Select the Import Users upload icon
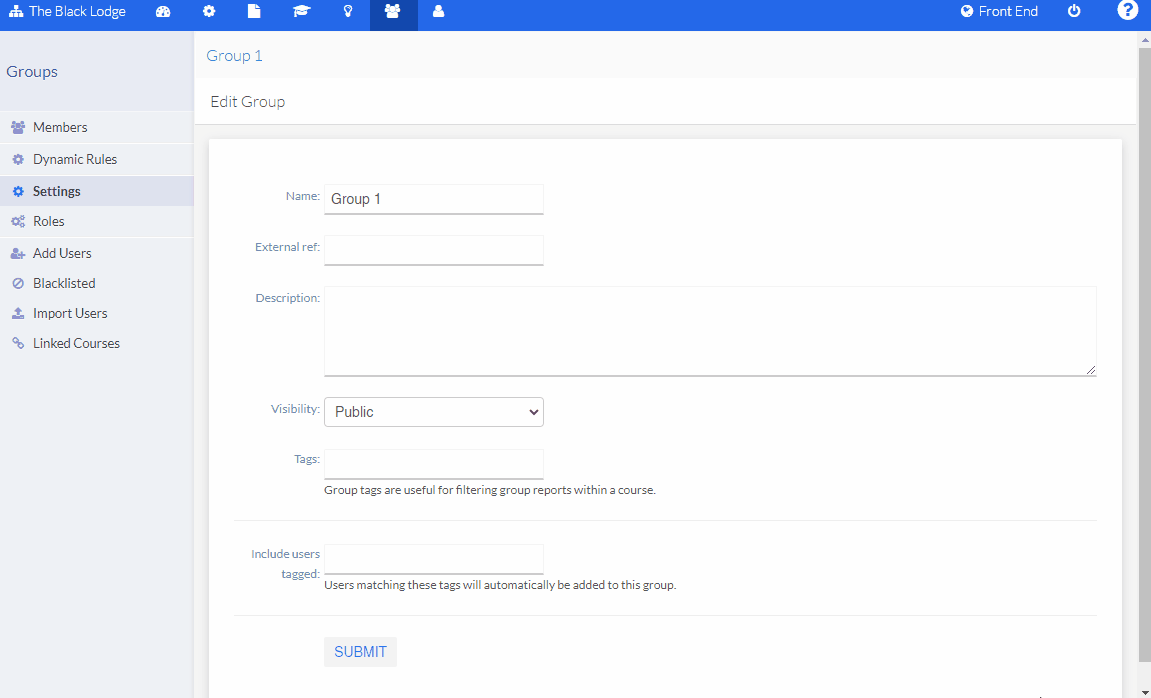Screen dimensions: 1151x698 point(18,312)
